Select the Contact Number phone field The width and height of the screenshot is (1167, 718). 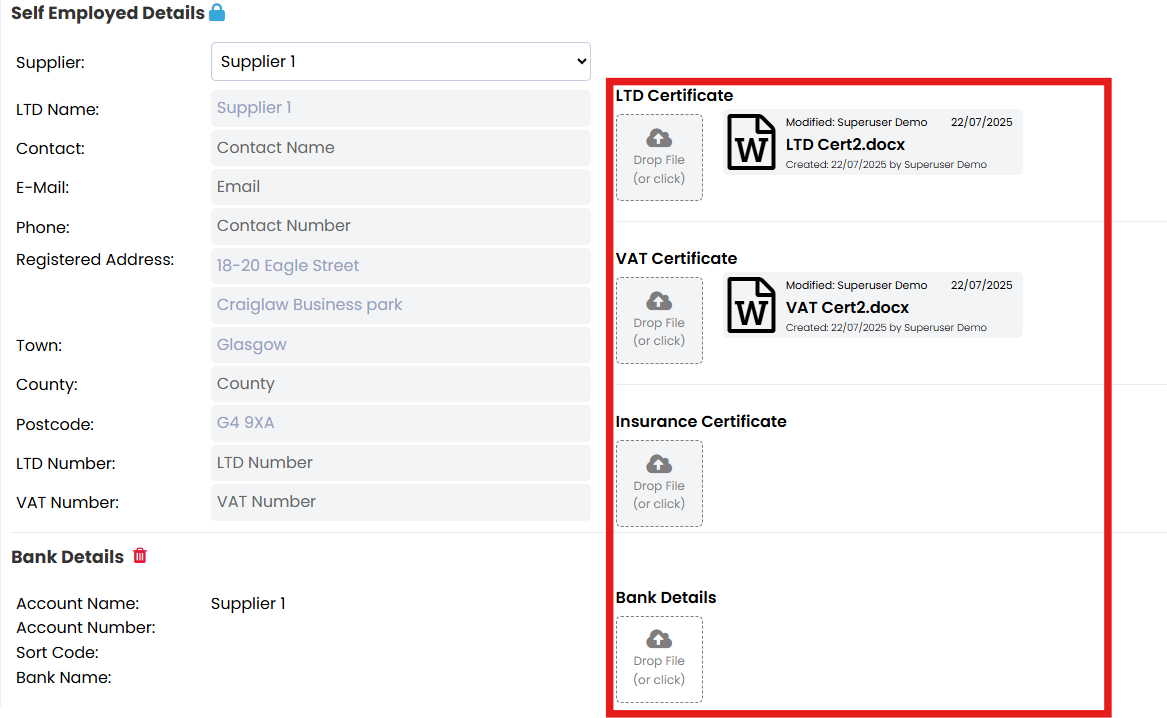point(400,226)
